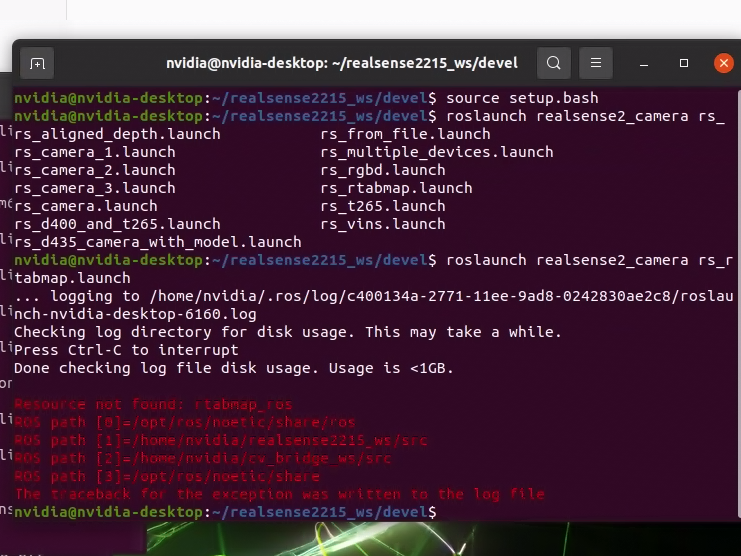The height and width of the screenshot is (556, 741).
Task: Select rs_vins.launch text
Action: point(383,224)
